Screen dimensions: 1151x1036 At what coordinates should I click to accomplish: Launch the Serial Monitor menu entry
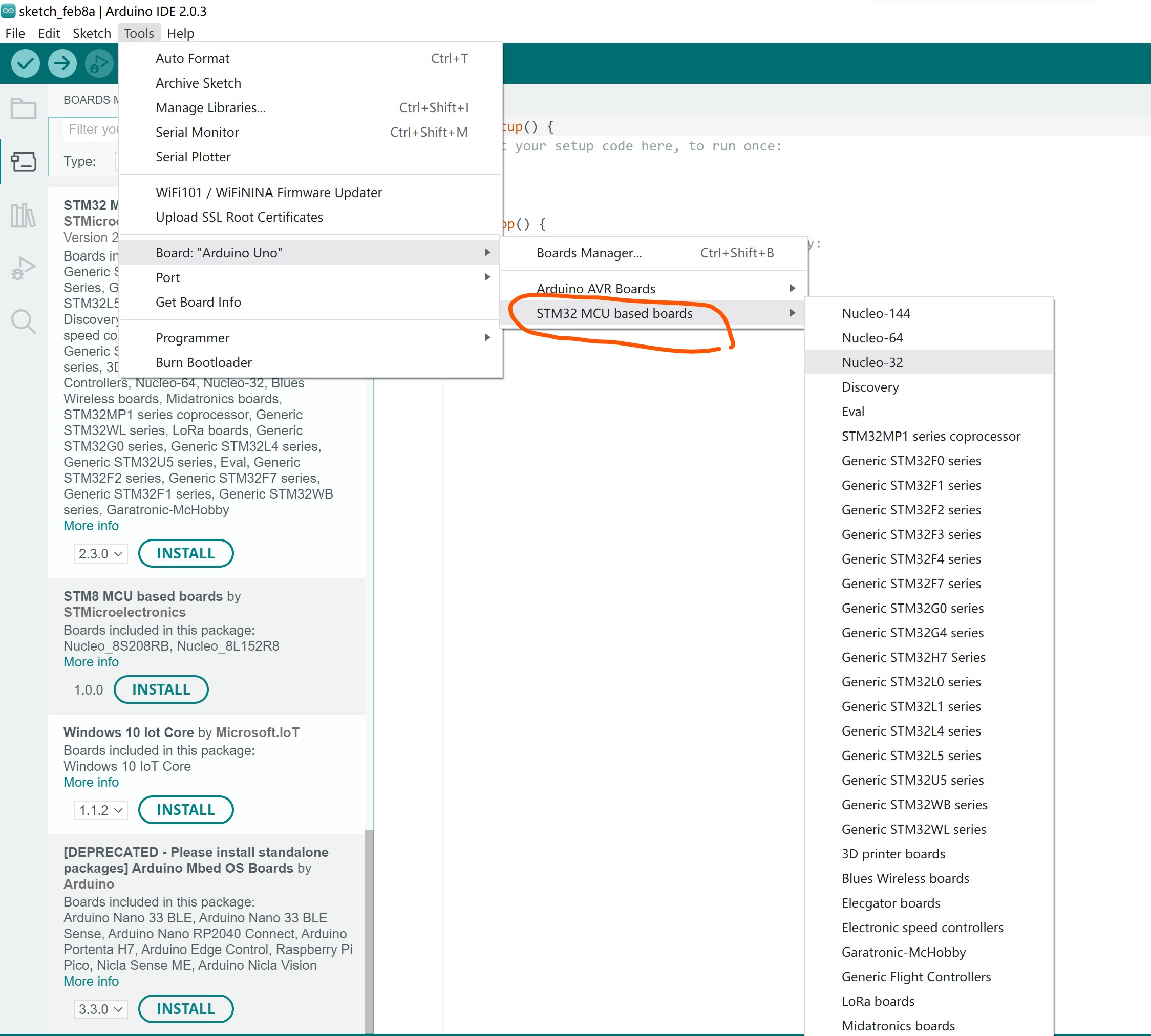(x=311, y=132)
